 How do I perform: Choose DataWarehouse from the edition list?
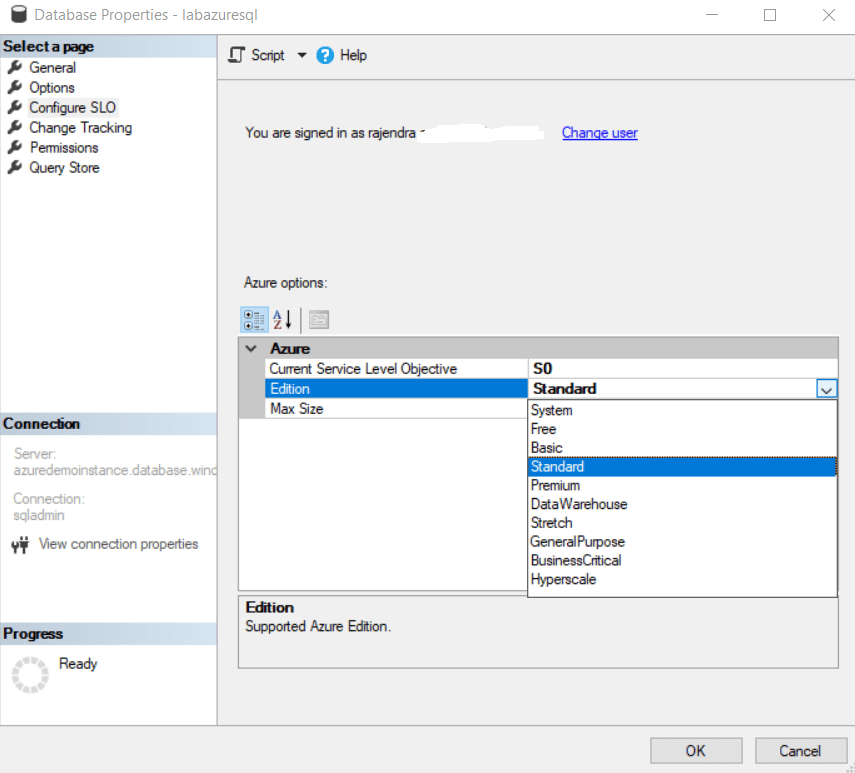click(682, 504)
